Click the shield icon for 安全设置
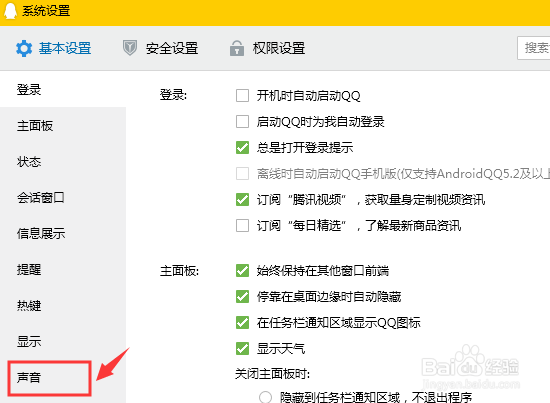The width and height of the screenshot is (550, 403). [x=130, y=48]
